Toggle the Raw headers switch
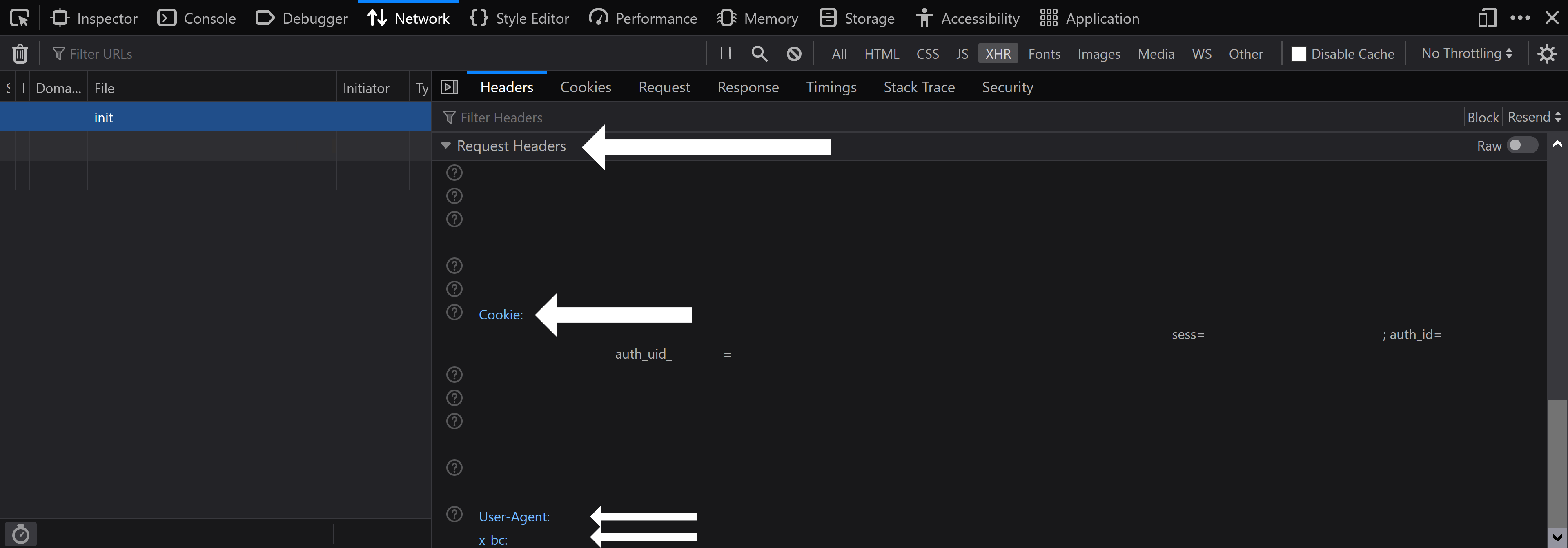Image resolution: width=1568 pixels, height=548 pixels. [1522, 145]
